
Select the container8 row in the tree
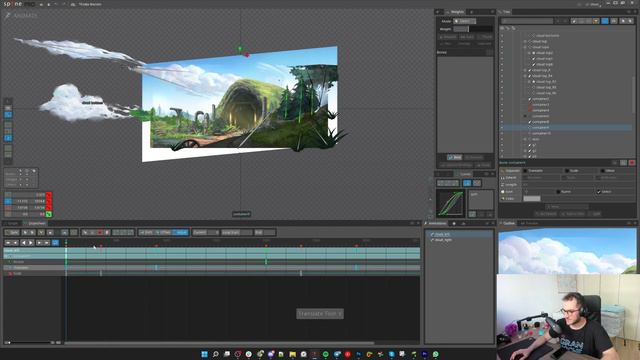567,122
